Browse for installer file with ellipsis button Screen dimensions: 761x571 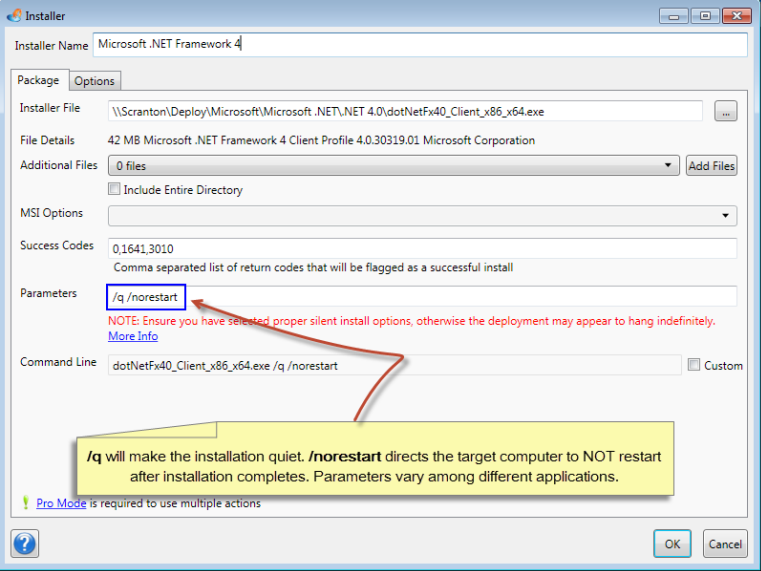tap(726, 111)
